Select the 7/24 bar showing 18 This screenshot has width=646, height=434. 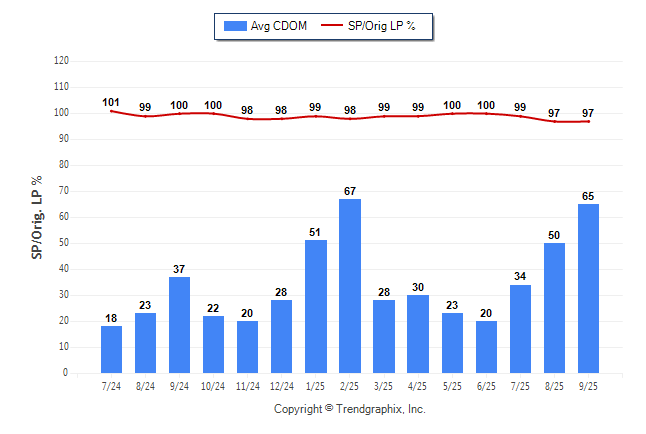112,349
